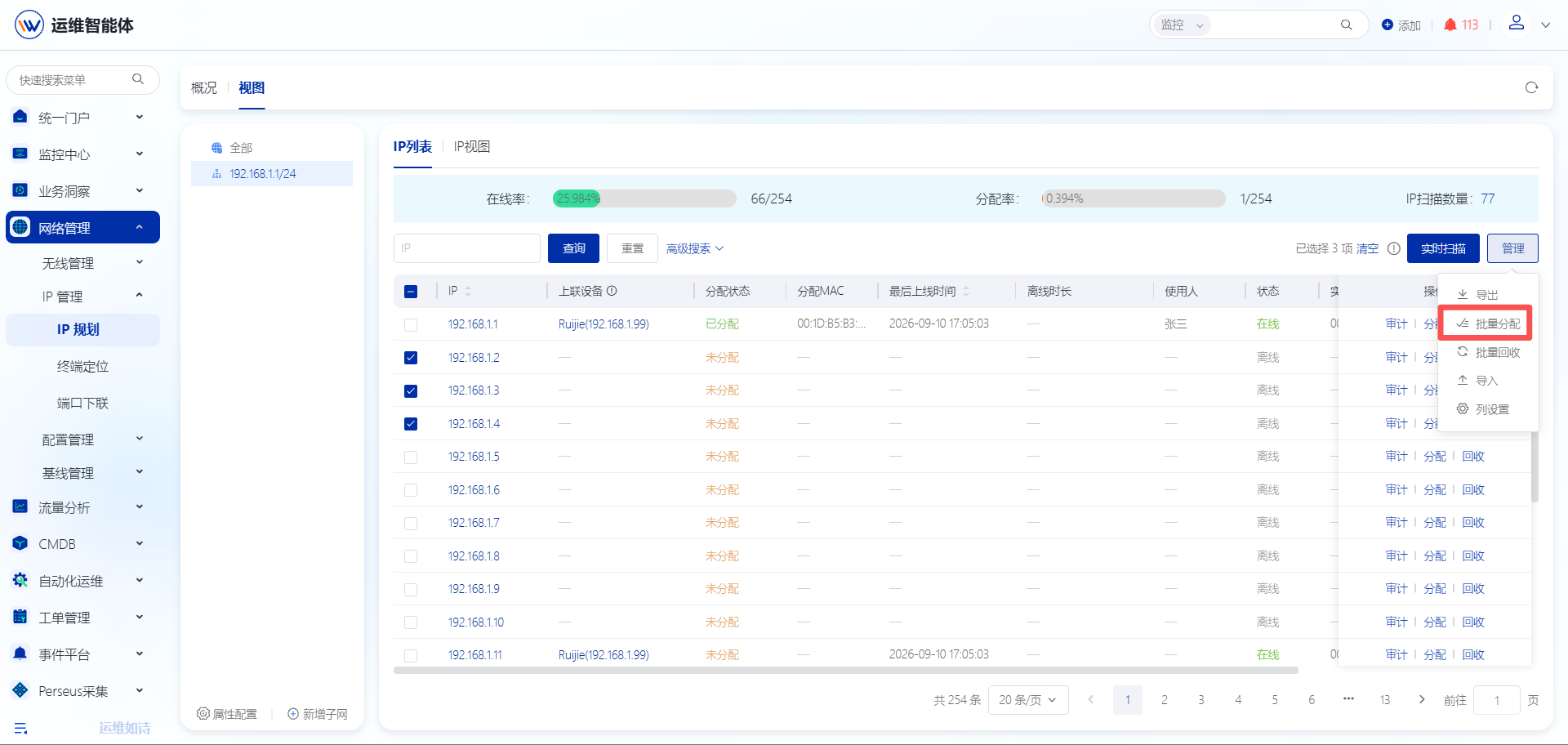Click the CMDB cube icon
Viewport: 1568px width, 745px height.
click(20, 543)
